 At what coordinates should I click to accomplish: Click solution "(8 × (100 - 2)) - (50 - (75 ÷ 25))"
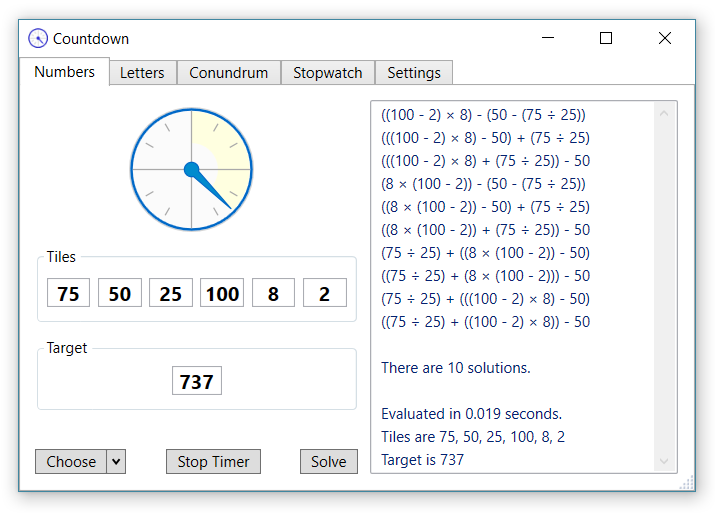click(483, 184)
